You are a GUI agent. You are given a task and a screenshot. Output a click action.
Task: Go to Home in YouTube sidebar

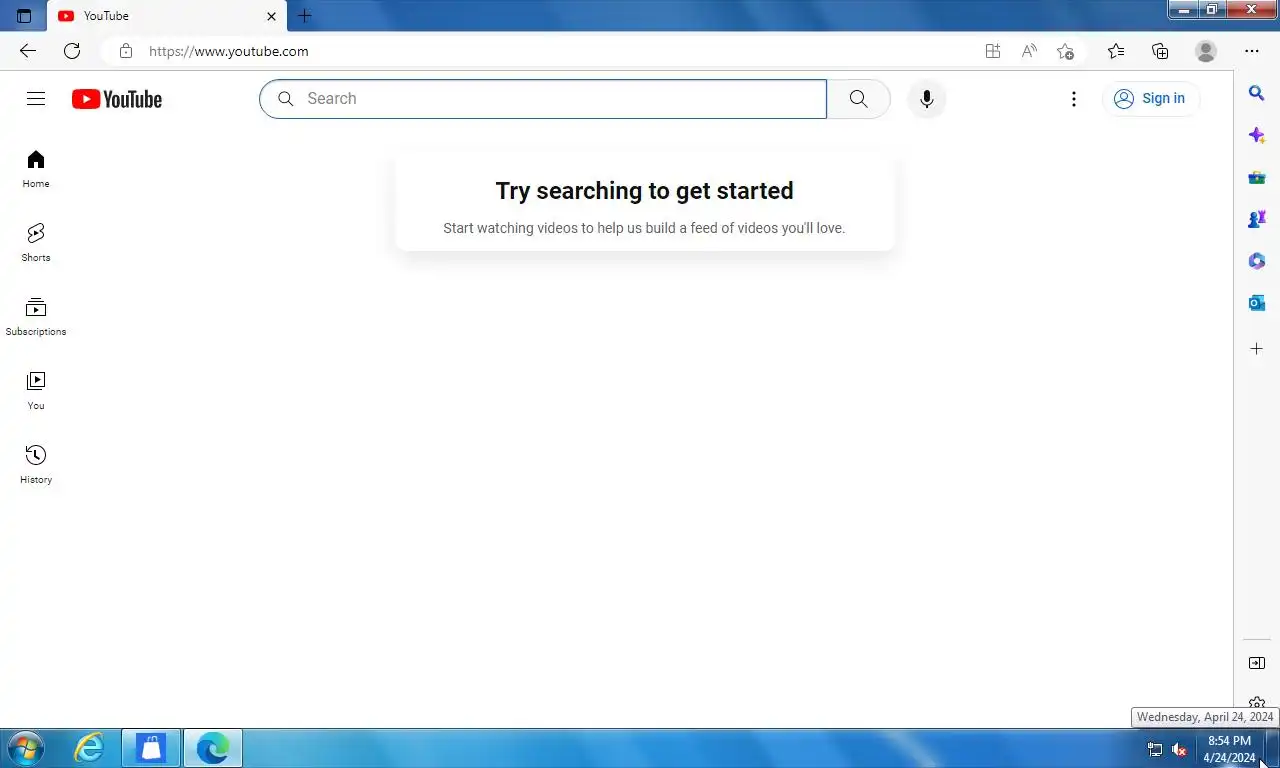36,169
